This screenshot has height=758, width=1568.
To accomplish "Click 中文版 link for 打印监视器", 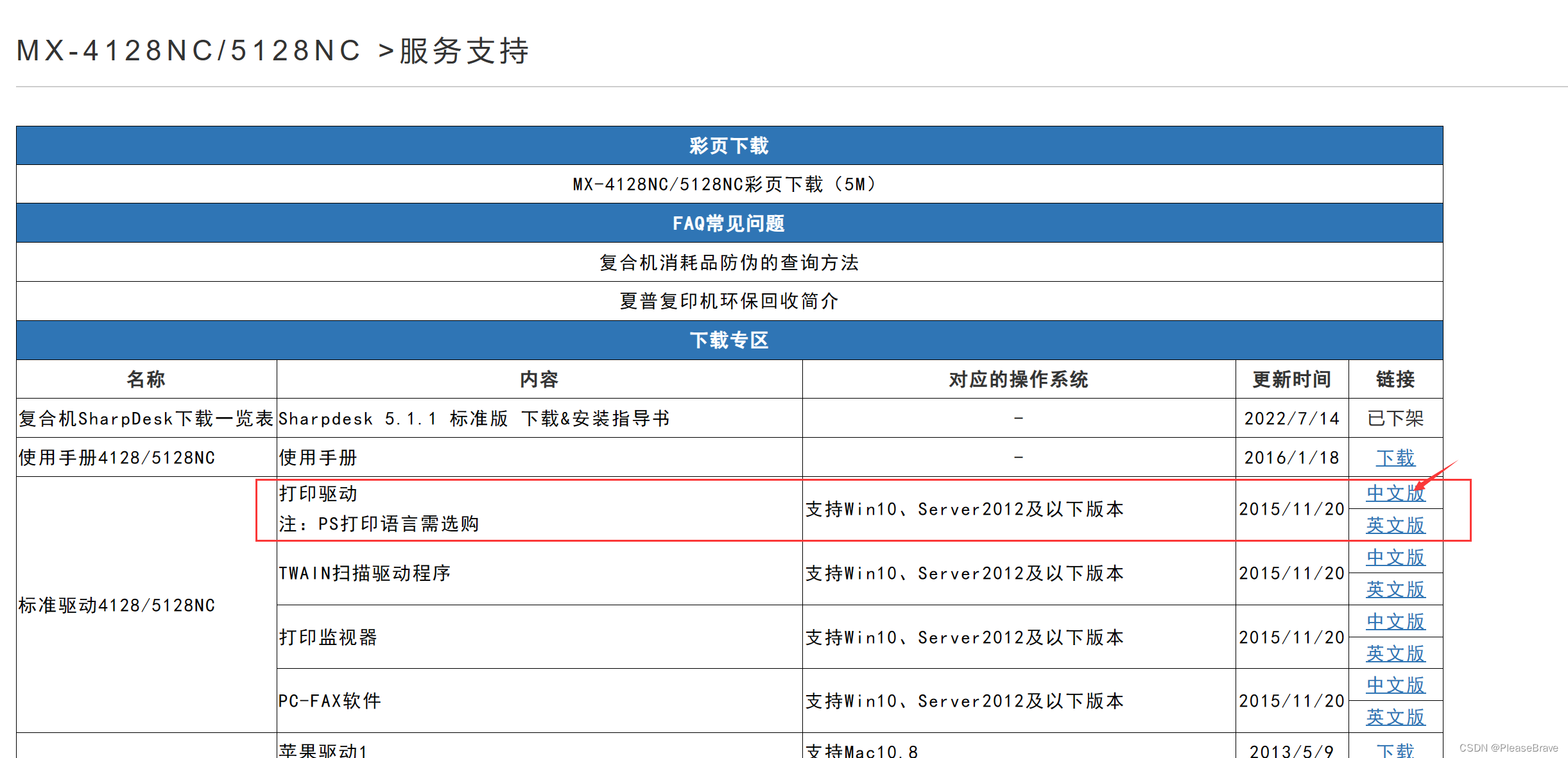I will [1395, 621].
